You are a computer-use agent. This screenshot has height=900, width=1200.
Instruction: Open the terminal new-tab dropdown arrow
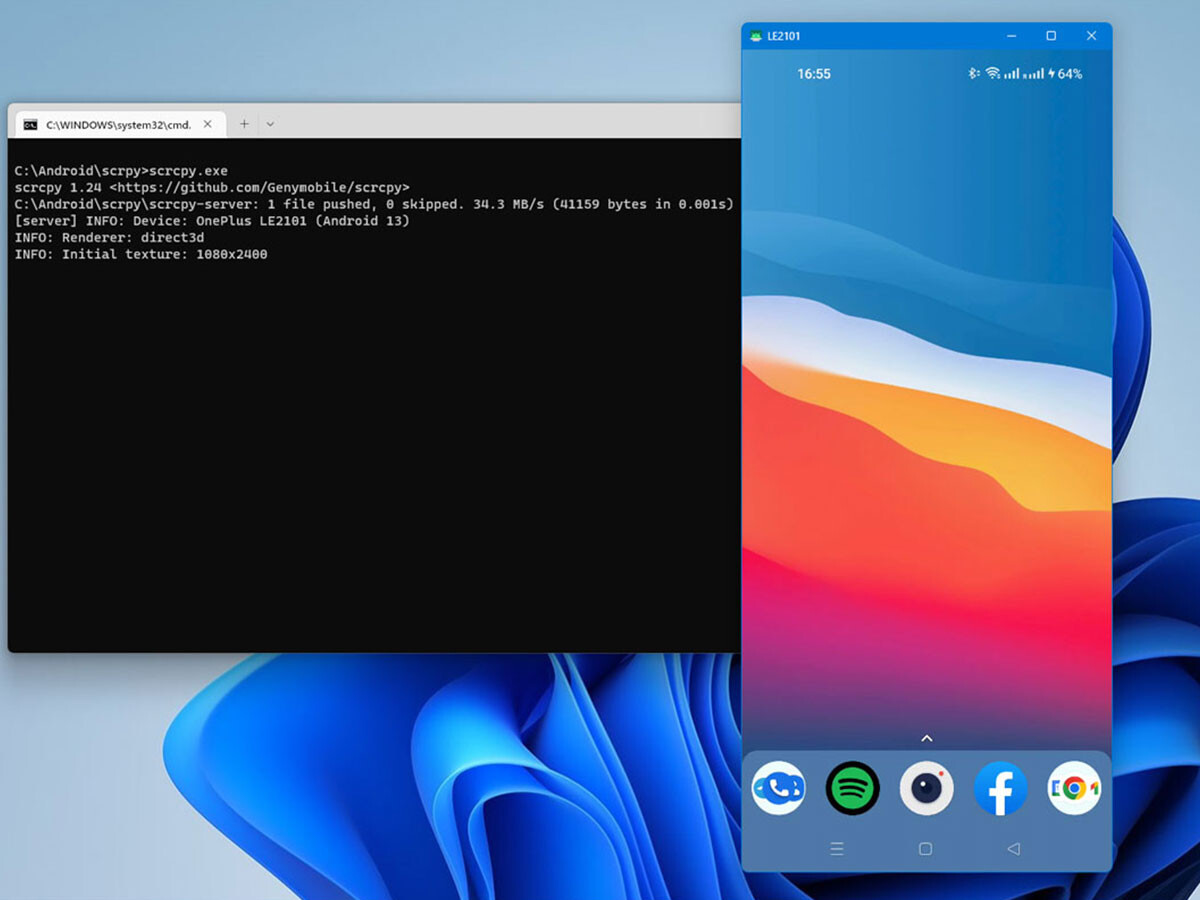click(270, 124)
